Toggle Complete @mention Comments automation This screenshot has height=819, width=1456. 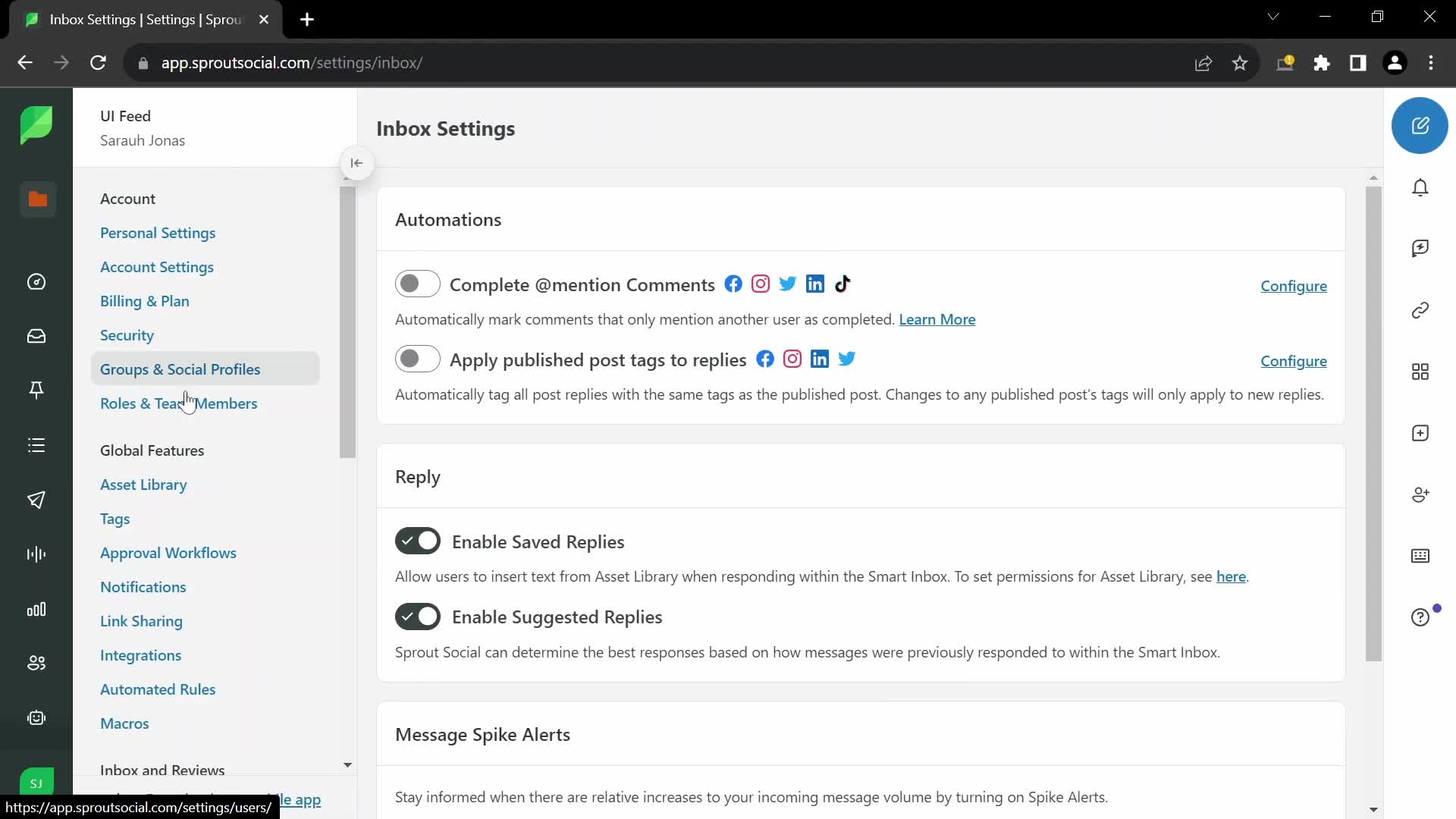tap(418, 284)
